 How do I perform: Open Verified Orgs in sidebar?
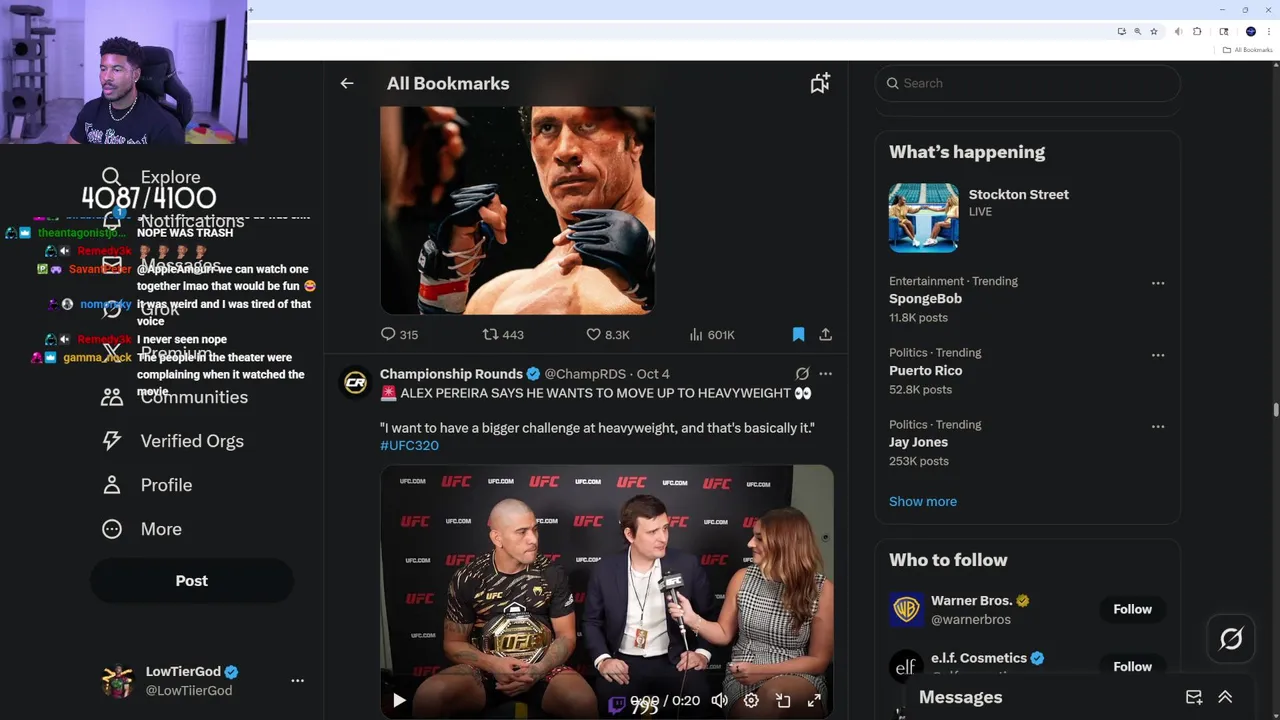(172, 441)
